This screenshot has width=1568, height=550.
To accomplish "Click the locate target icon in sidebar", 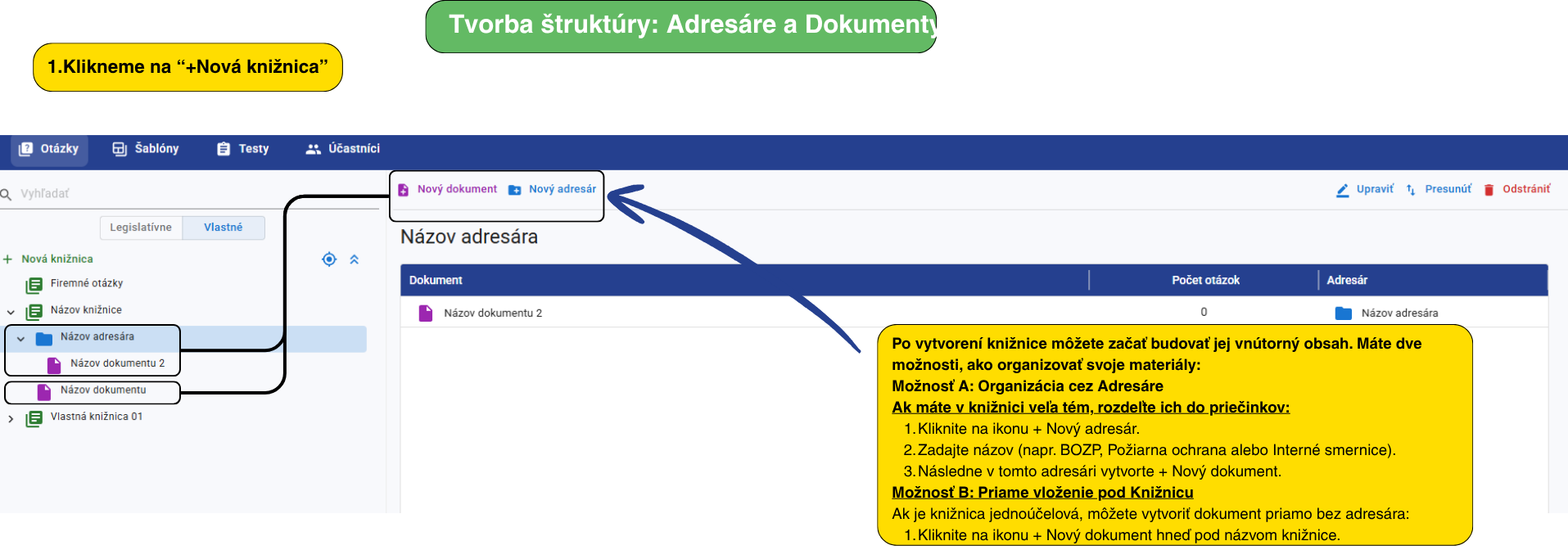I will tap(329, 259).
